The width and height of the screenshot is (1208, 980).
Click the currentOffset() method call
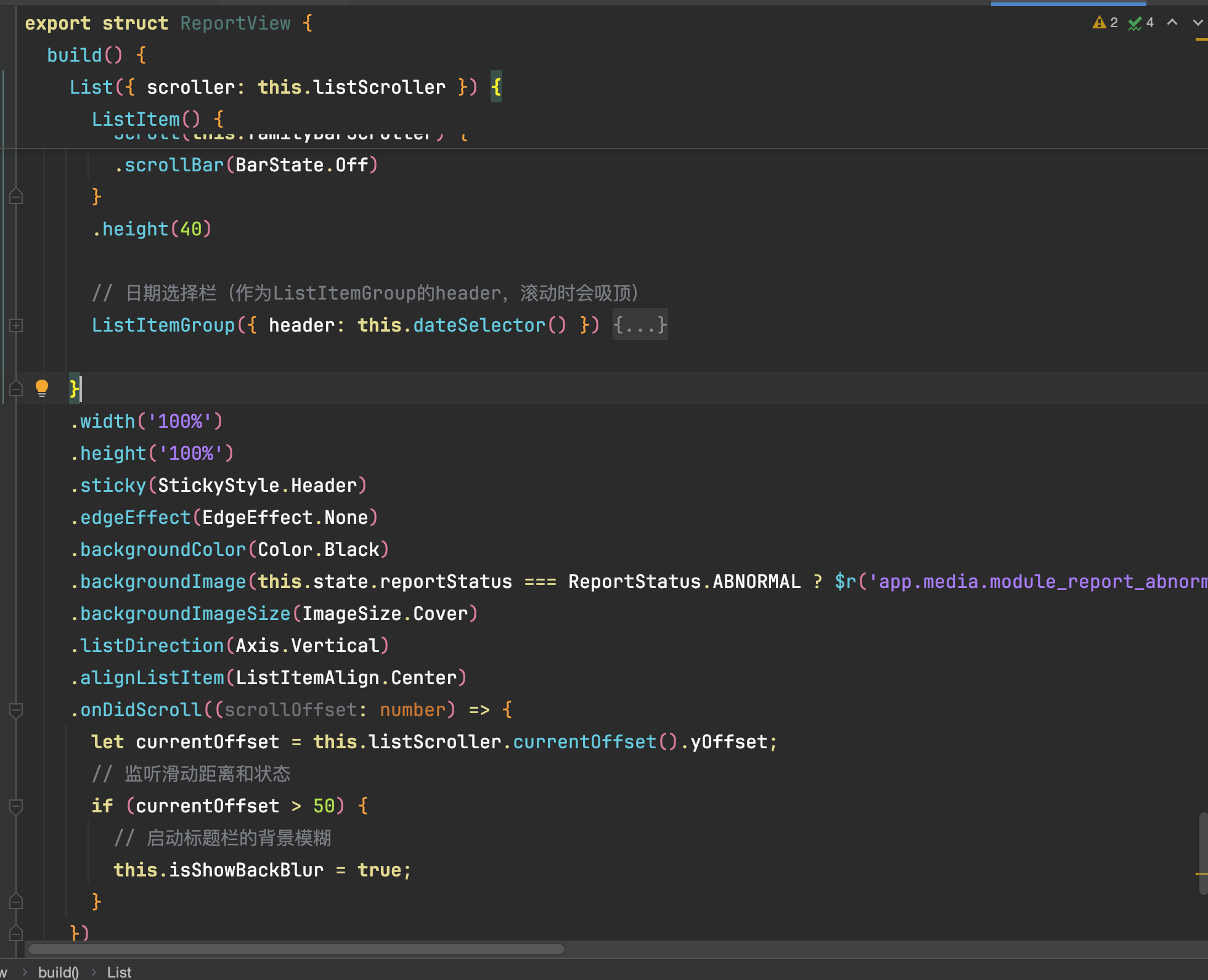click(595, 741)
